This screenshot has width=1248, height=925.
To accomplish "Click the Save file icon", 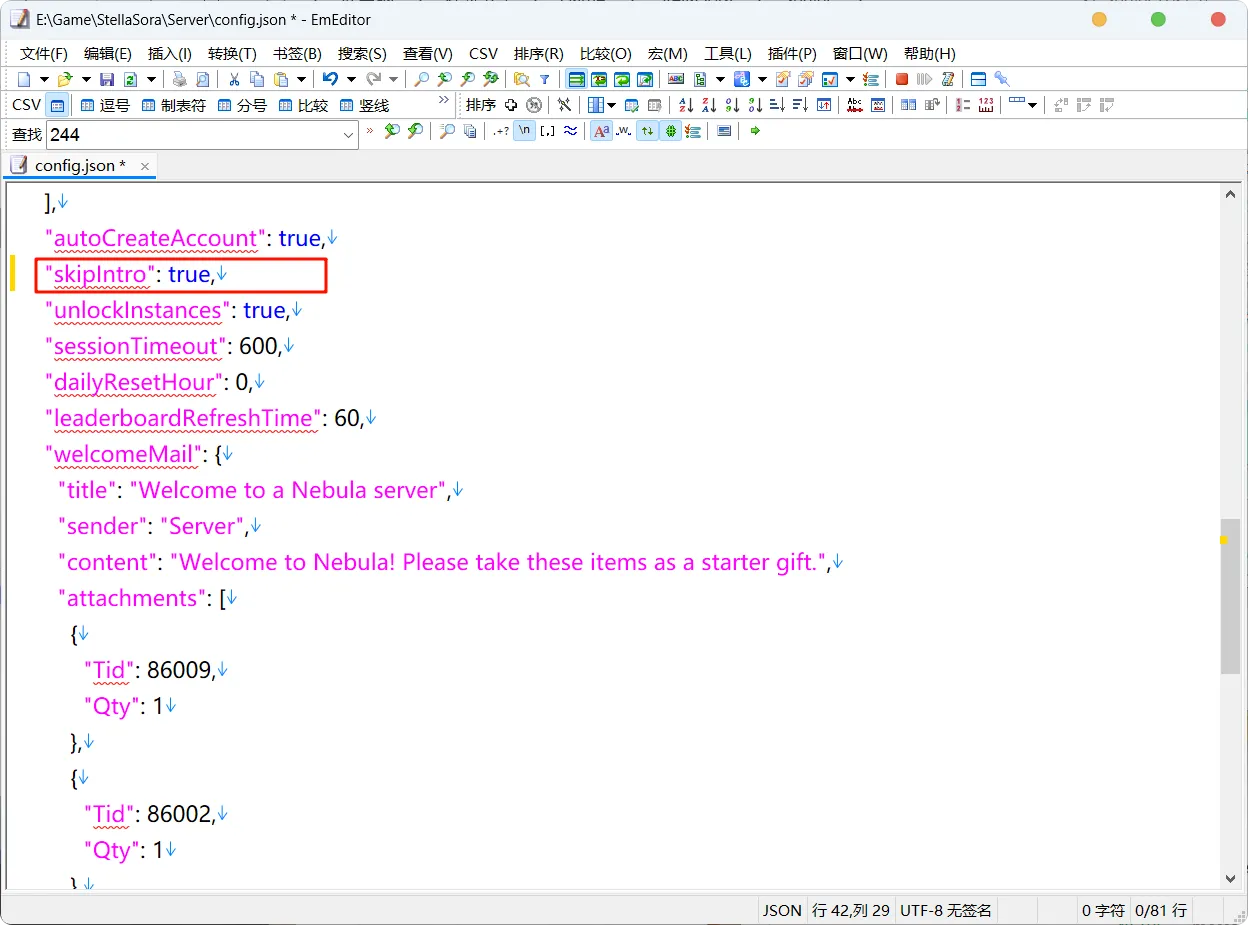I will (x=107, y=80).
